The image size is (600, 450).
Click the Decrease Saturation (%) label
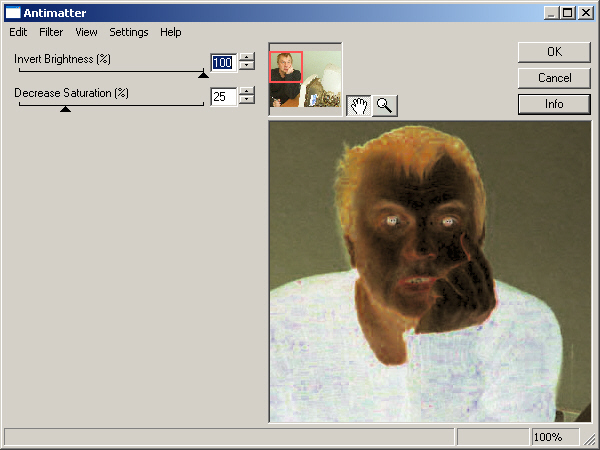click(71, 93)
